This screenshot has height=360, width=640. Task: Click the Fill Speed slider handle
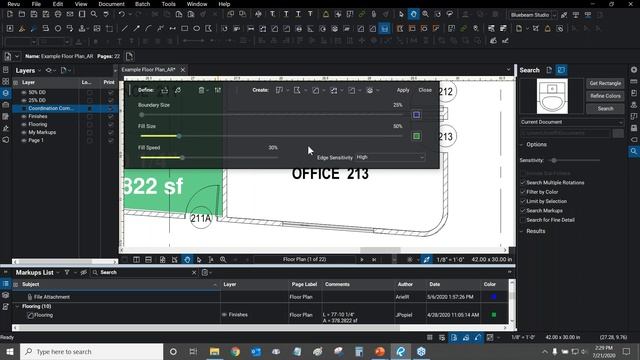(x=182, y=158)
